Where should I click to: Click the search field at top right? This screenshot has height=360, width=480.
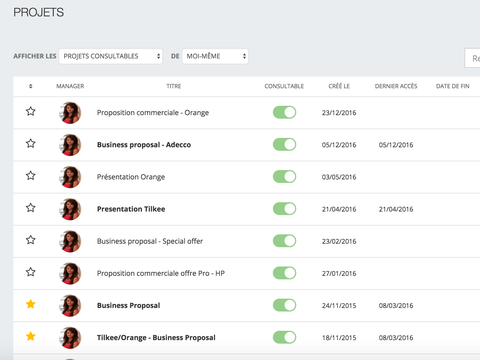[472, 58]
